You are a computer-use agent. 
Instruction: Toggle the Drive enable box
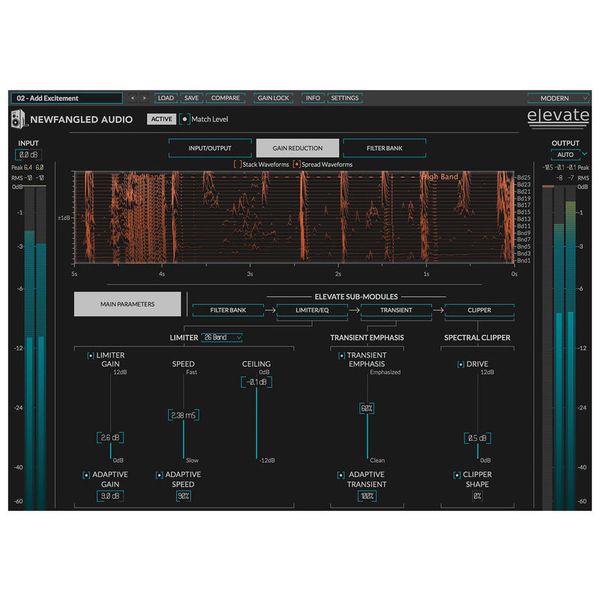[x=461, y=364]
